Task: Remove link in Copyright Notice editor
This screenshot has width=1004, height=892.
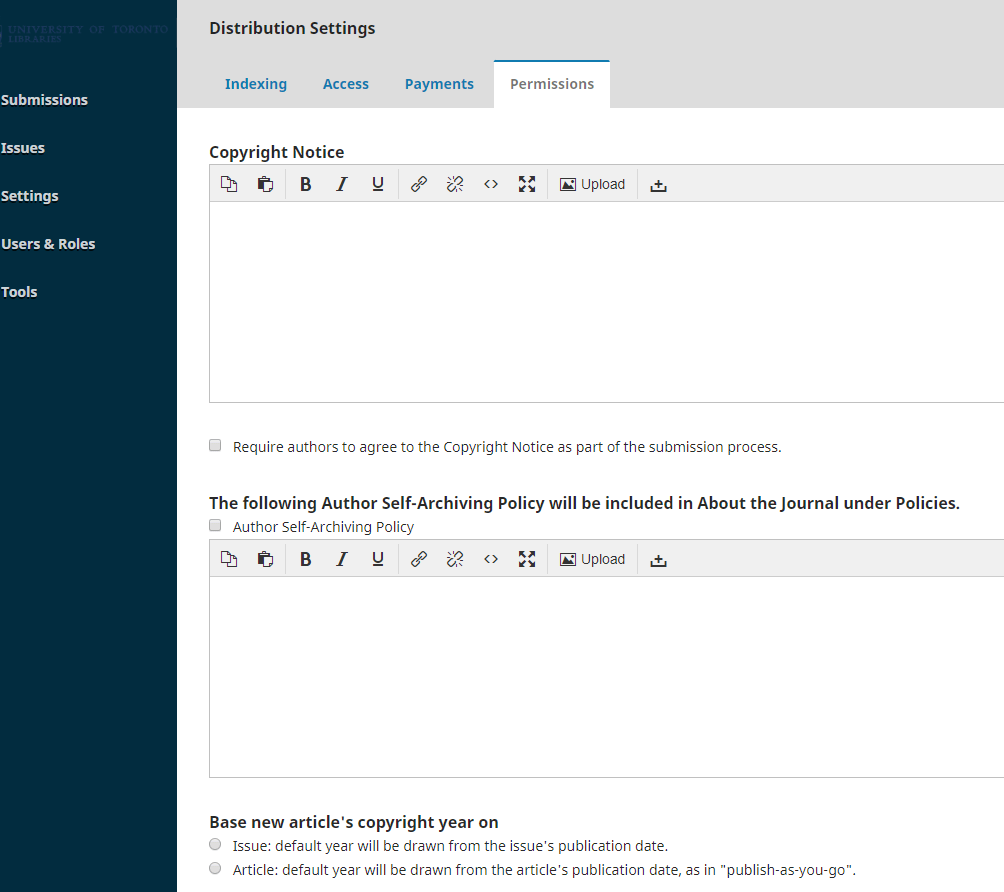Action: [x=455, y=184]
